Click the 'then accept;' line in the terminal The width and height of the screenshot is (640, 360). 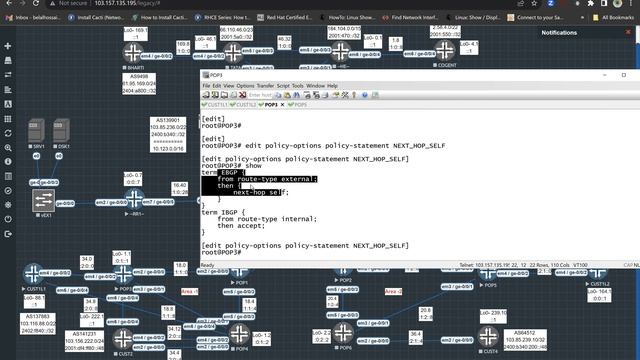pos(241,226)
